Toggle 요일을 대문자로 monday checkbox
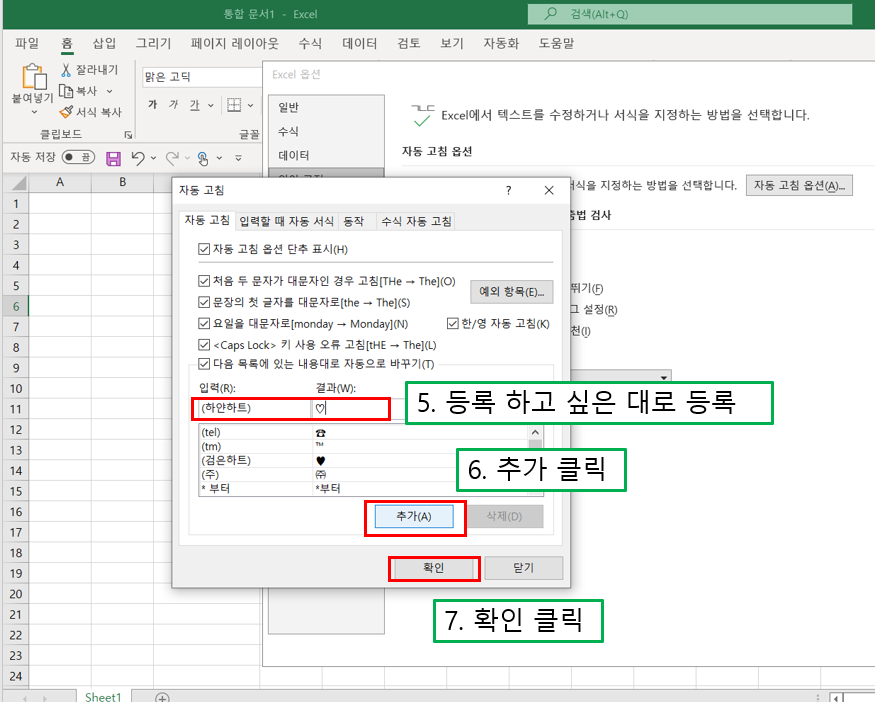This screenshot has width=875, height=702. pyautogui.click(x=204, y=323)
